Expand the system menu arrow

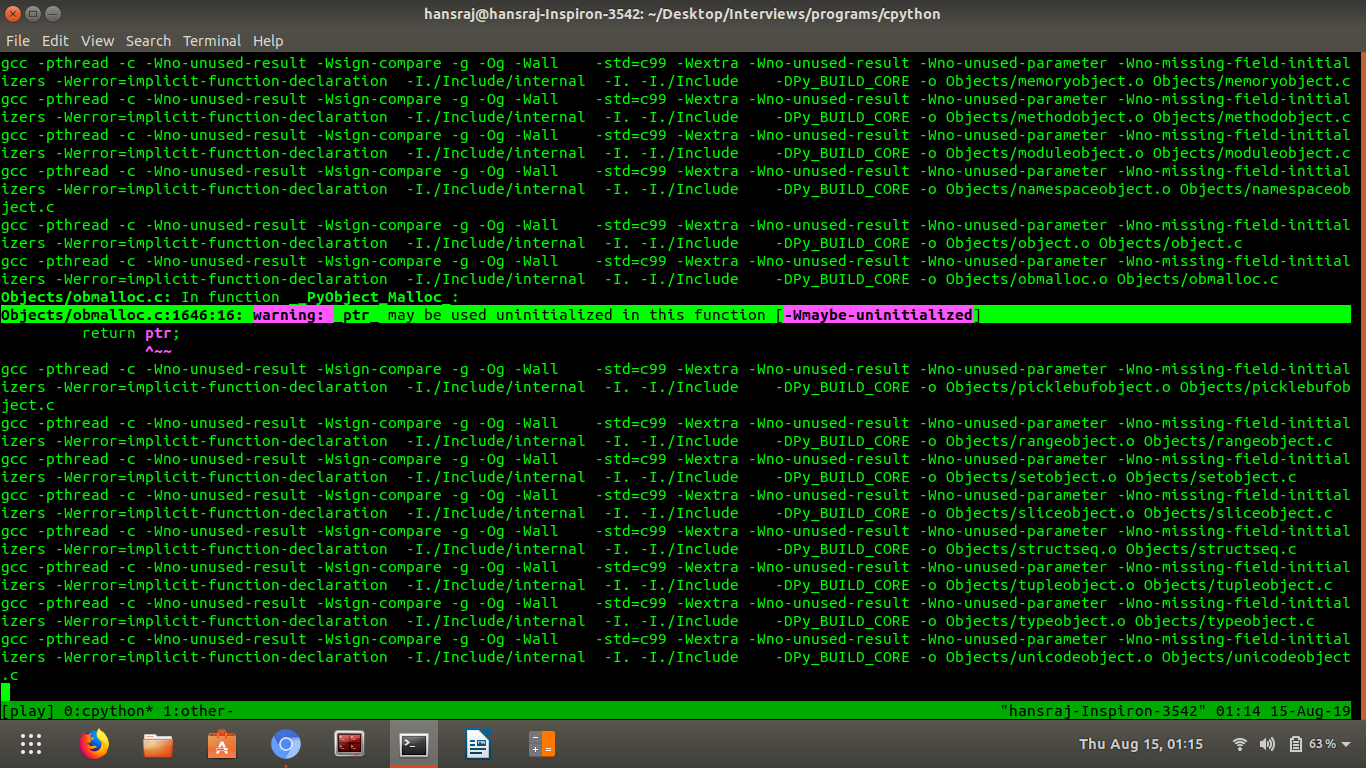[1347, 744]
